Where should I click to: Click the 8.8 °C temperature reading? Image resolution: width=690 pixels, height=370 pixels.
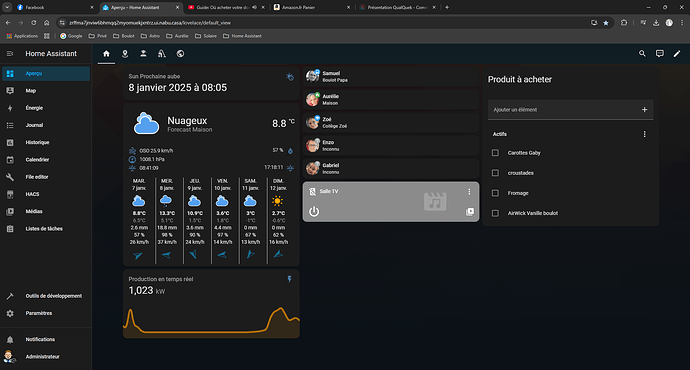(283, 123)
